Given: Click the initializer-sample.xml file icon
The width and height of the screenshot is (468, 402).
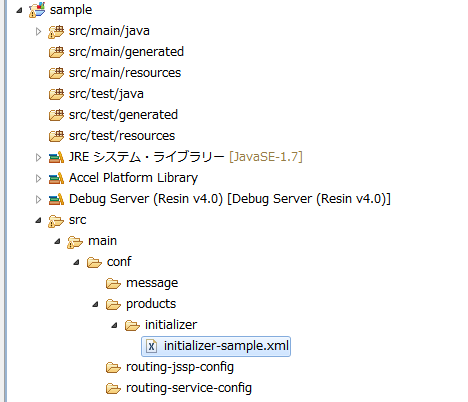Looking at the screenshot, I should [151, 346].
